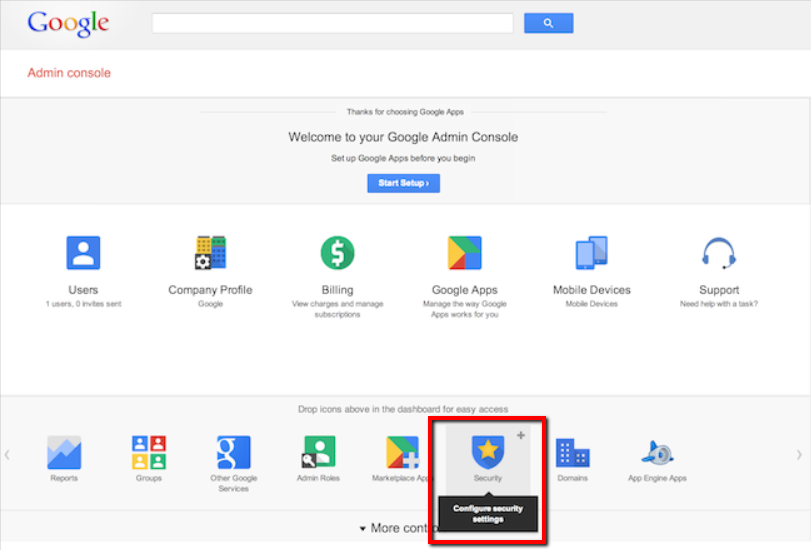Click the Security shield icon
This screenshot has height=550, width=811.
coord(488,453)
